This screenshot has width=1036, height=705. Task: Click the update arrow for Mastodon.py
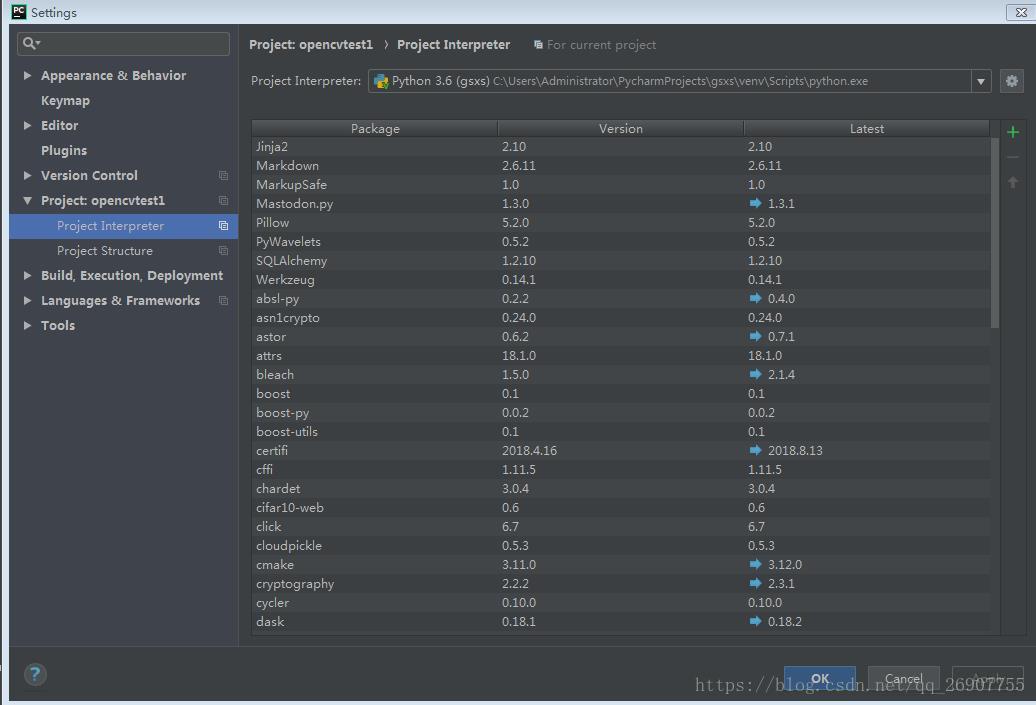[755, 203]
